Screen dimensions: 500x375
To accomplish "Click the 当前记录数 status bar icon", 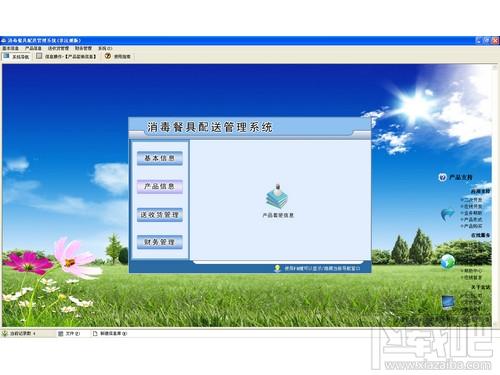I will point(5,333).
